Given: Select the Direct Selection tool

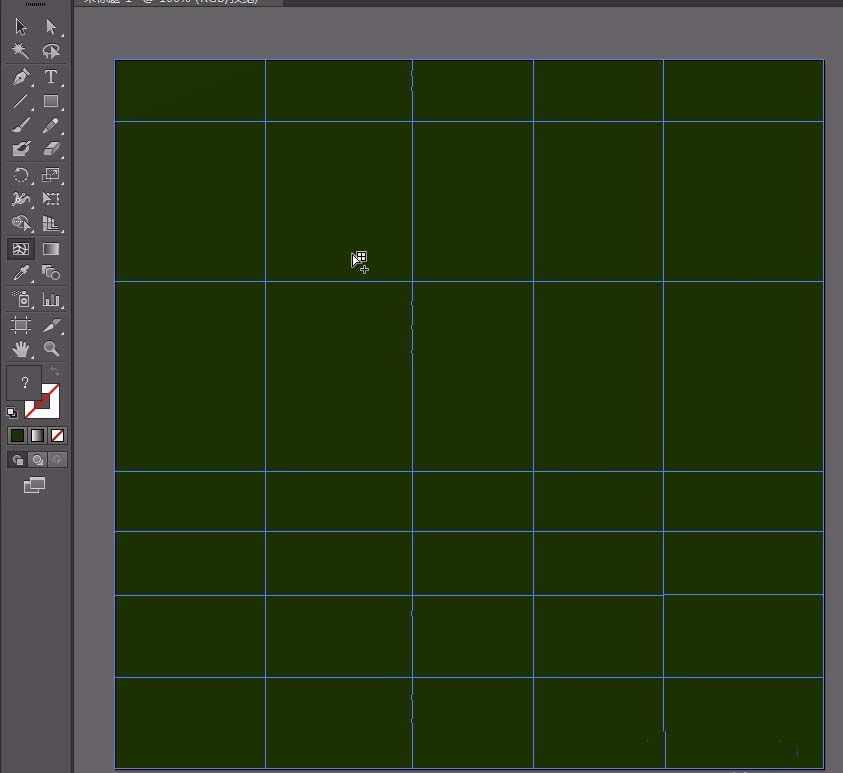Looking at the screenshot, I should click(x=51, y=27).
